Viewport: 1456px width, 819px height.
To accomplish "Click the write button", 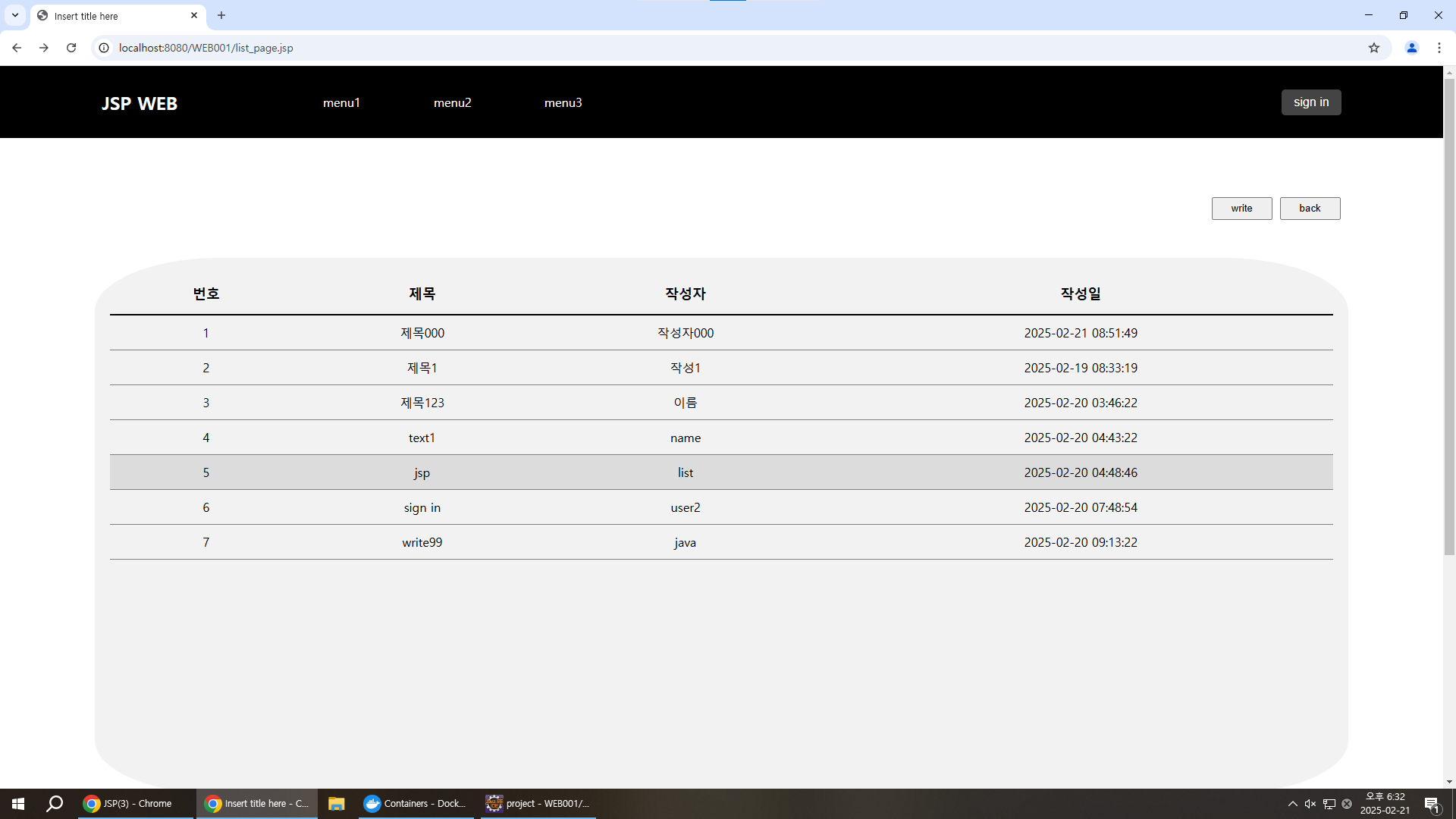I will [1241, 209].
